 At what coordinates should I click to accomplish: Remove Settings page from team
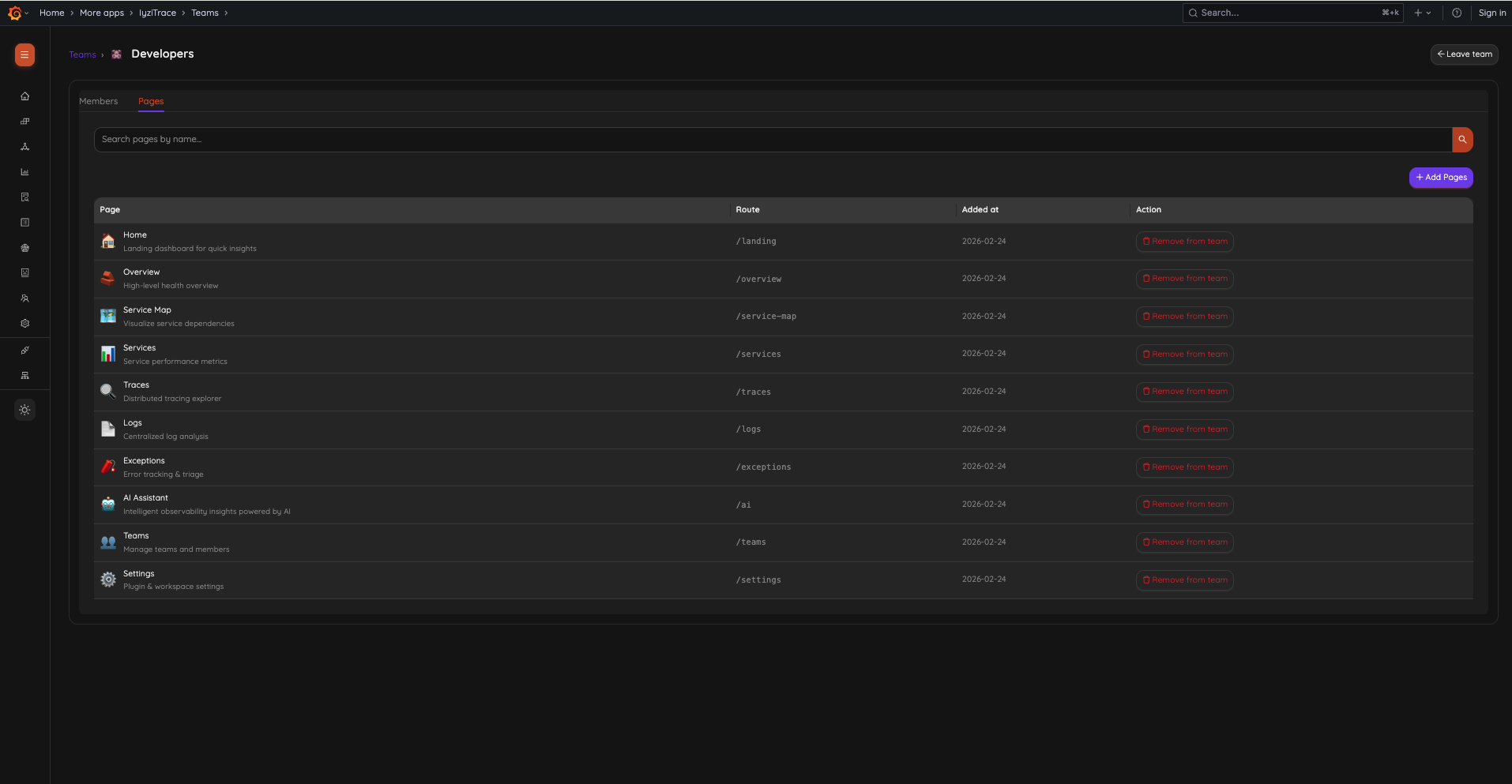(x=1184, y=580)
